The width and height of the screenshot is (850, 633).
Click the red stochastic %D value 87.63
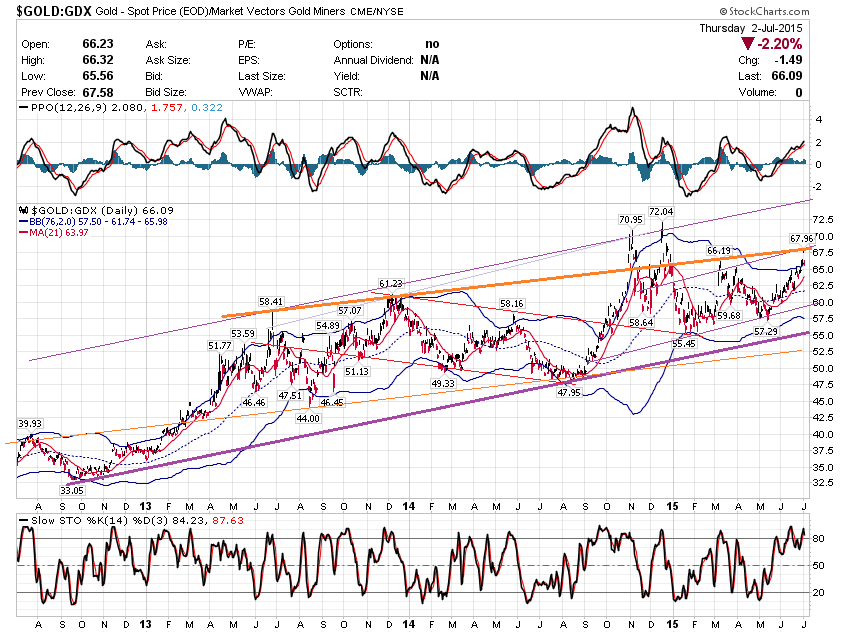pyautogui.click(x=228, y=520)
